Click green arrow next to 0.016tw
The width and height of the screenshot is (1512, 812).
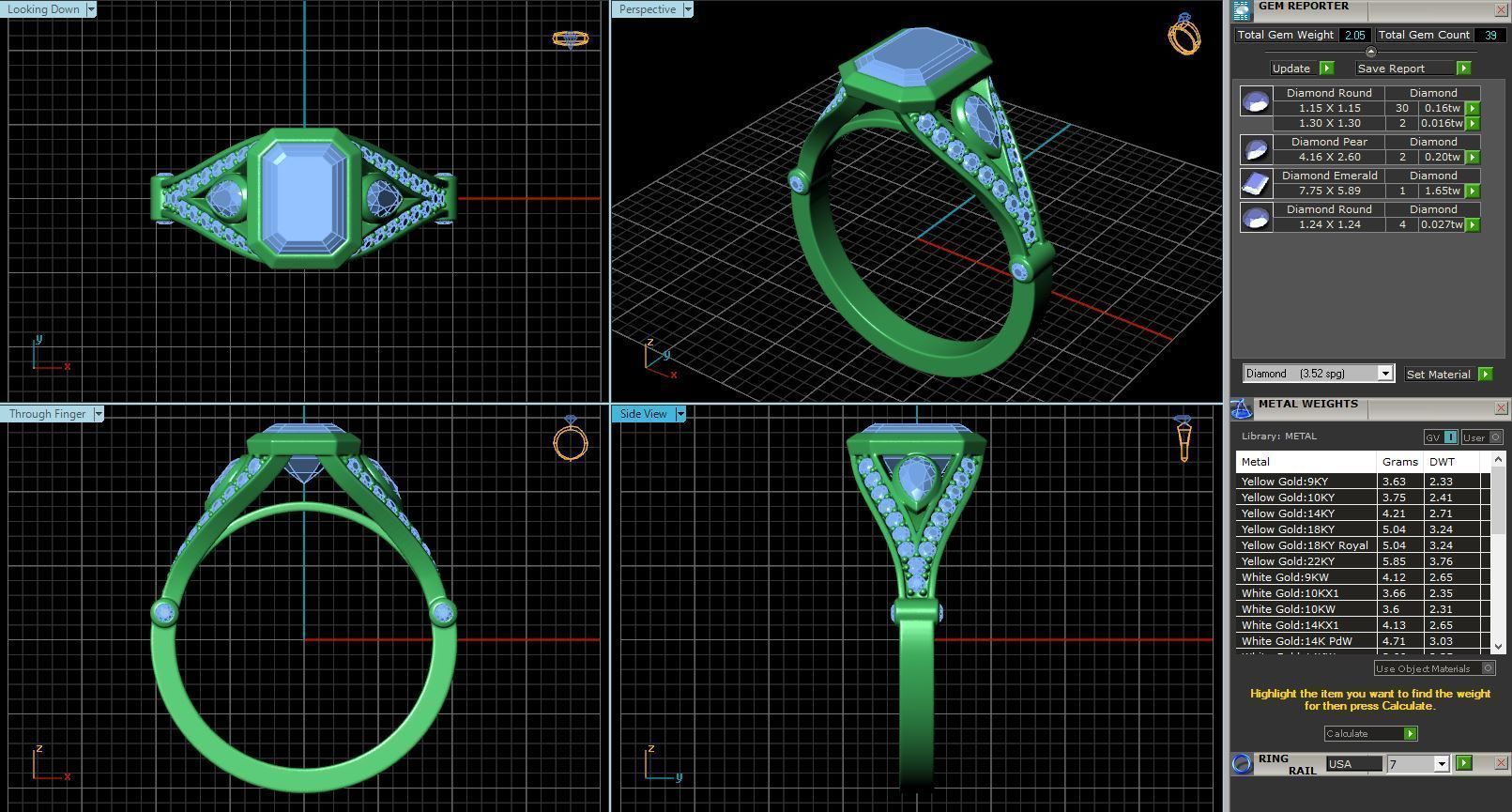(x=1473, y=123)
